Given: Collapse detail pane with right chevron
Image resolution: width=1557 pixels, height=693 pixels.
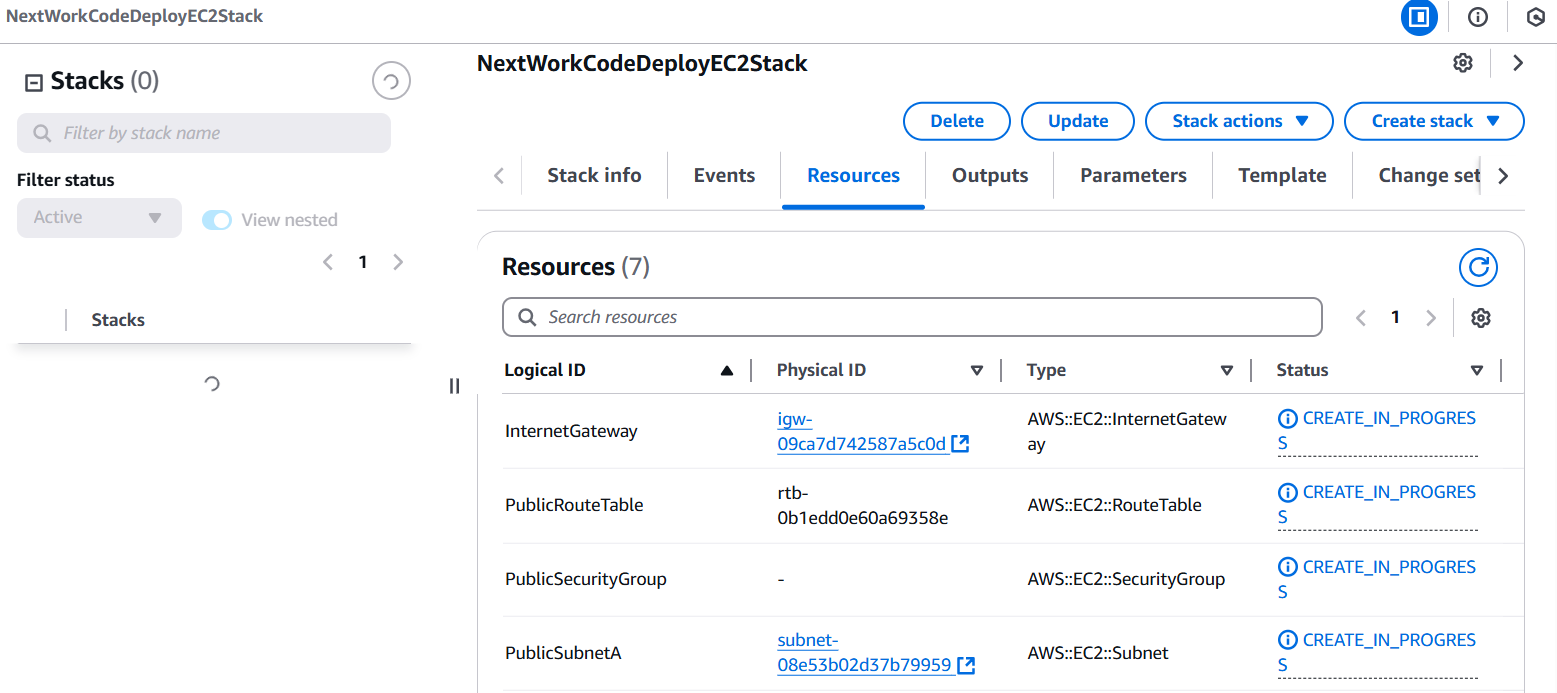Looking at the screenshot, I should (x=1518, y=63).
